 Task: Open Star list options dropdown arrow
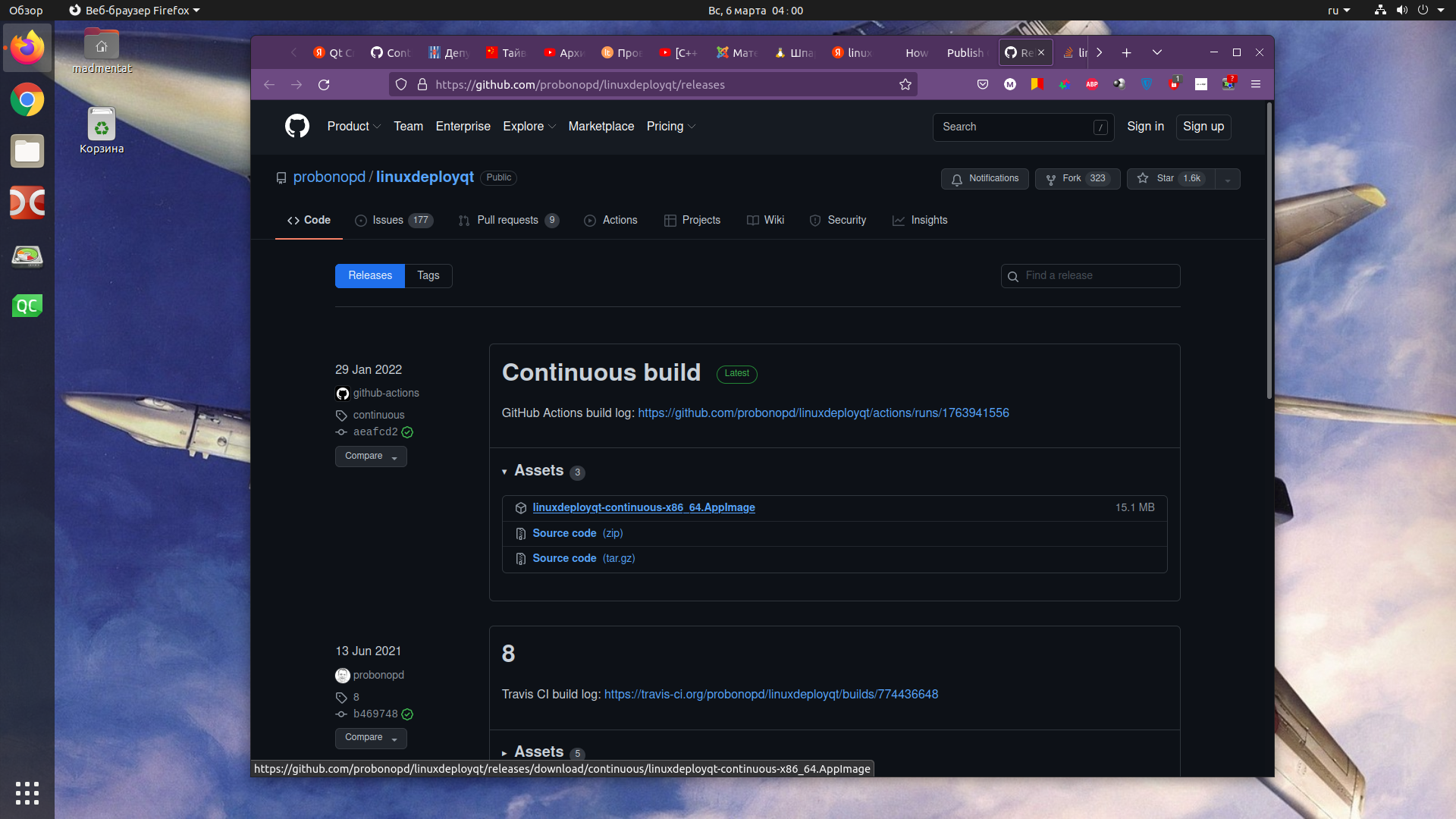pyautogui.click(x=1228, y=178)
